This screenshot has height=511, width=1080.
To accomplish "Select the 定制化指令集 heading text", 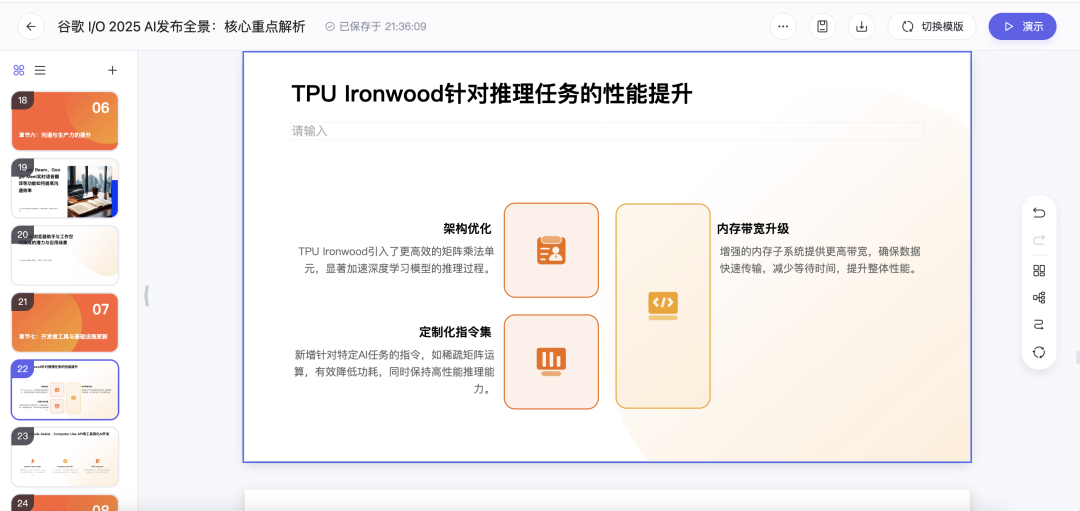I will (x=455, y=332).
